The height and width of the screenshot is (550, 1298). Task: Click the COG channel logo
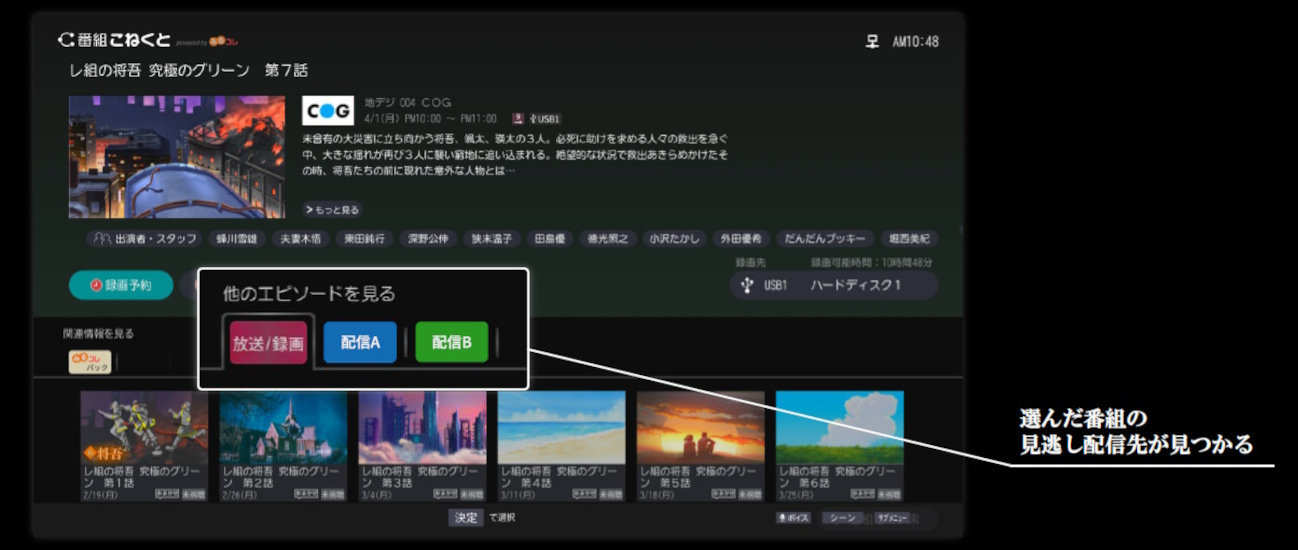[x=328, y=111]
